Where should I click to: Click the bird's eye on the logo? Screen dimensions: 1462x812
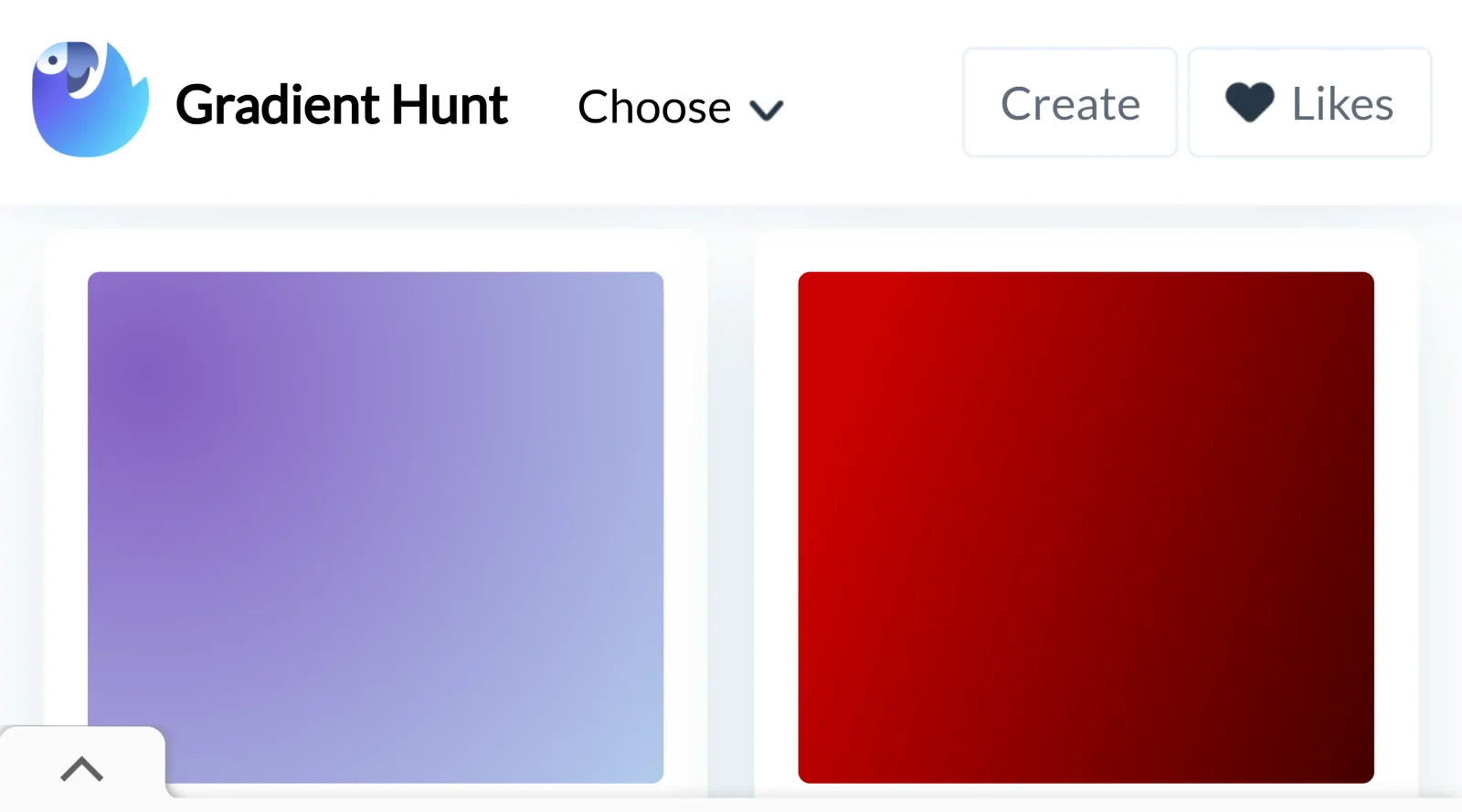click(53, 61)
